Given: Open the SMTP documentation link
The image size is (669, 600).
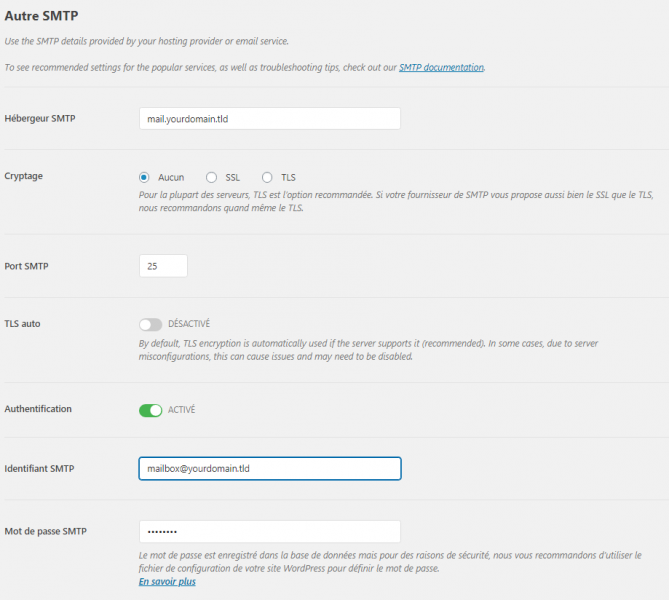Looking at the screenshot, I should (441, 67).
